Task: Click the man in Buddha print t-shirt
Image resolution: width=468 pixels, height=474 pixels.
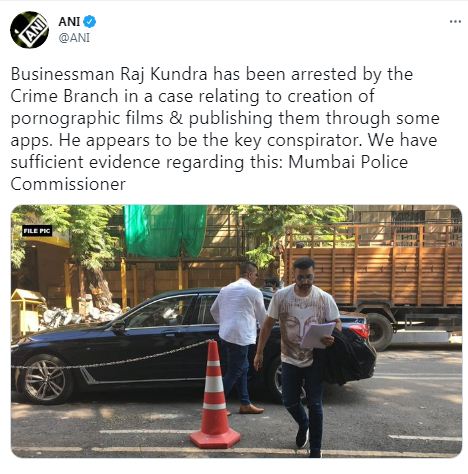Action: click(x=300, y=353)
